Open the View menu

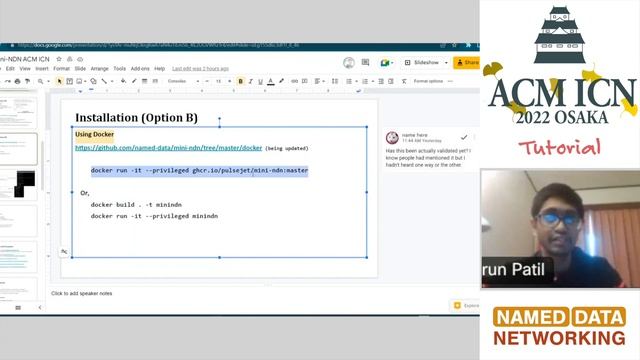[25, 69]
